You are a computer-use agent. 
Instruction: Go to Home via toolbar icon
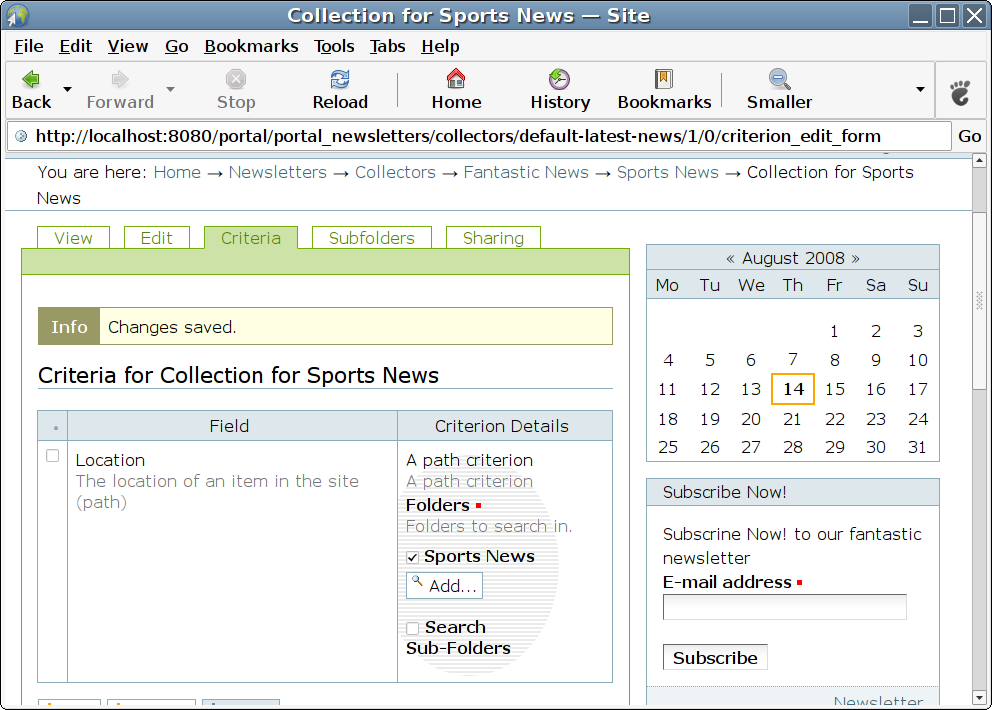pyautogui.click(x=456, y=79)
